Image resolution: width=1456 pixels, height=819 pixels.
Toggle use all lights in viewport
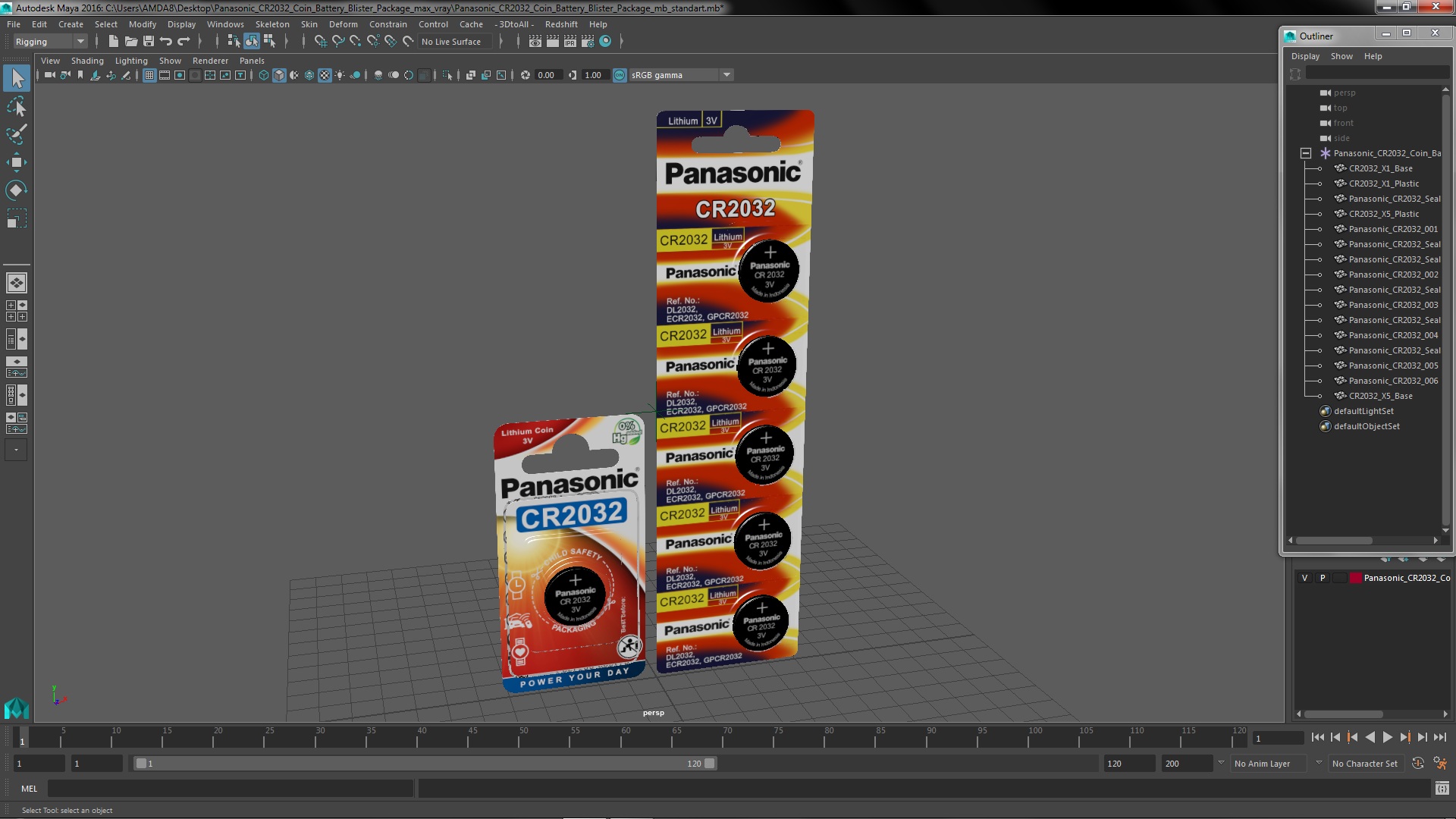click(340, 75)
